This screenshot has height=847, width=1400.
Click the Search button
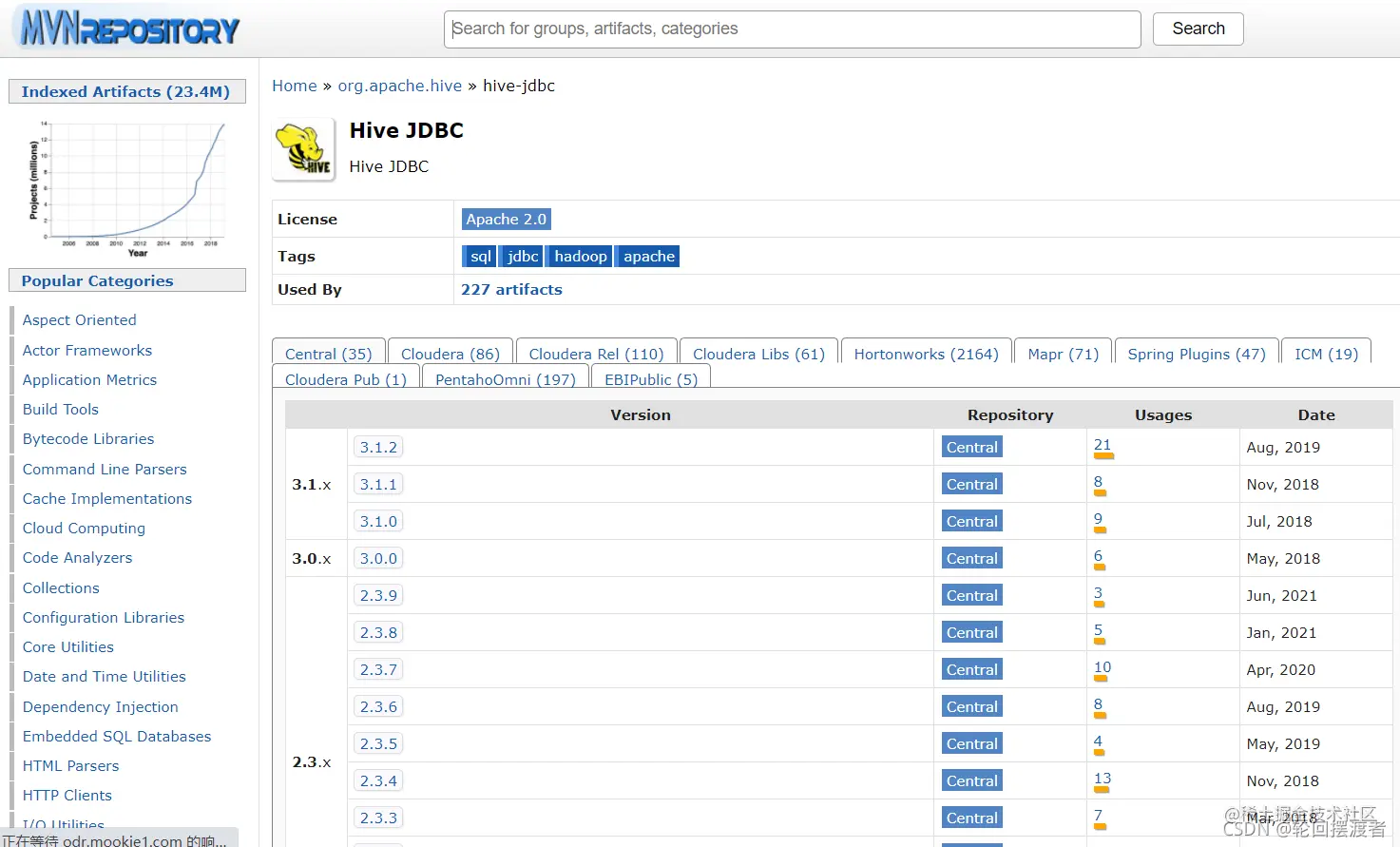(1198, 29)
